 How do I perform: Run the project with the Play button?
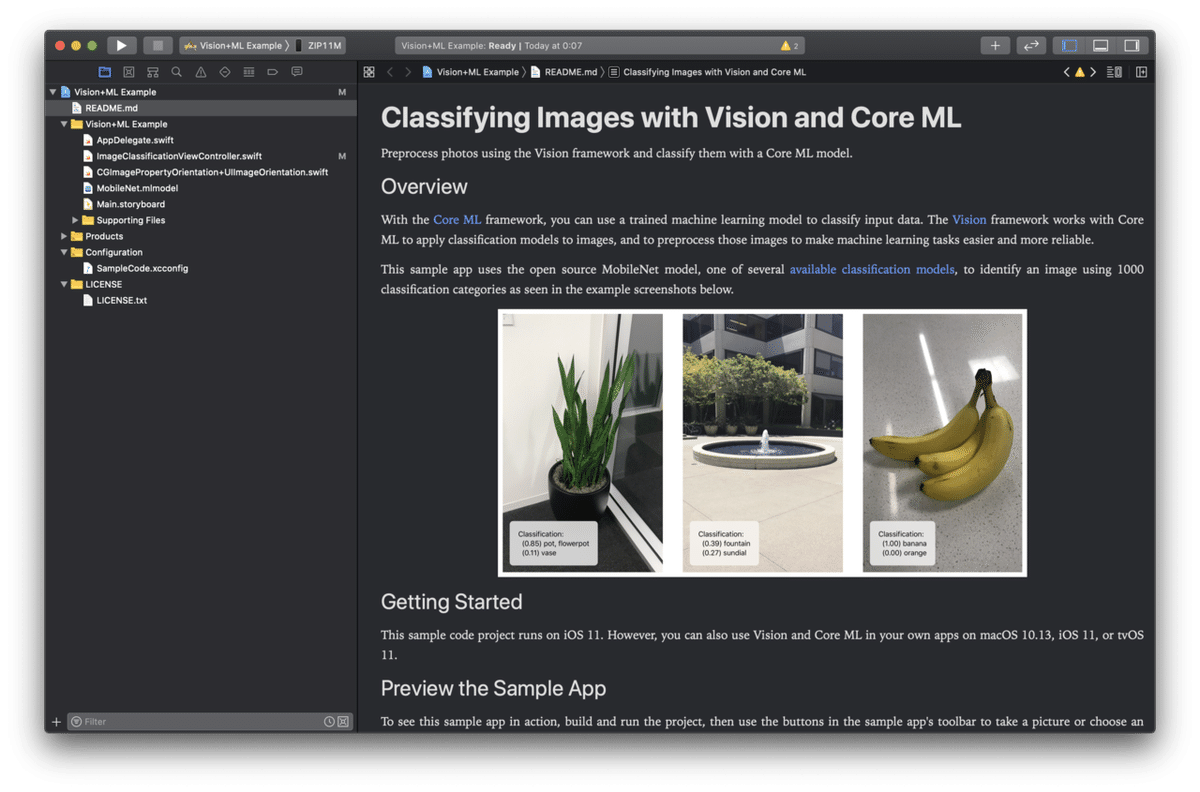click(121, 45)
